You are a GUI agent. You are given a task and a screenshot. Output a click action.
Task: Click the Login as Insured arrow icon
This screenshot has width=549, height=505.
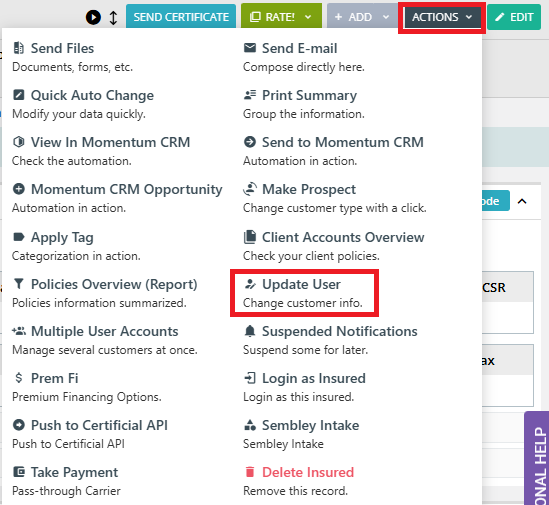tap(250, 378)
